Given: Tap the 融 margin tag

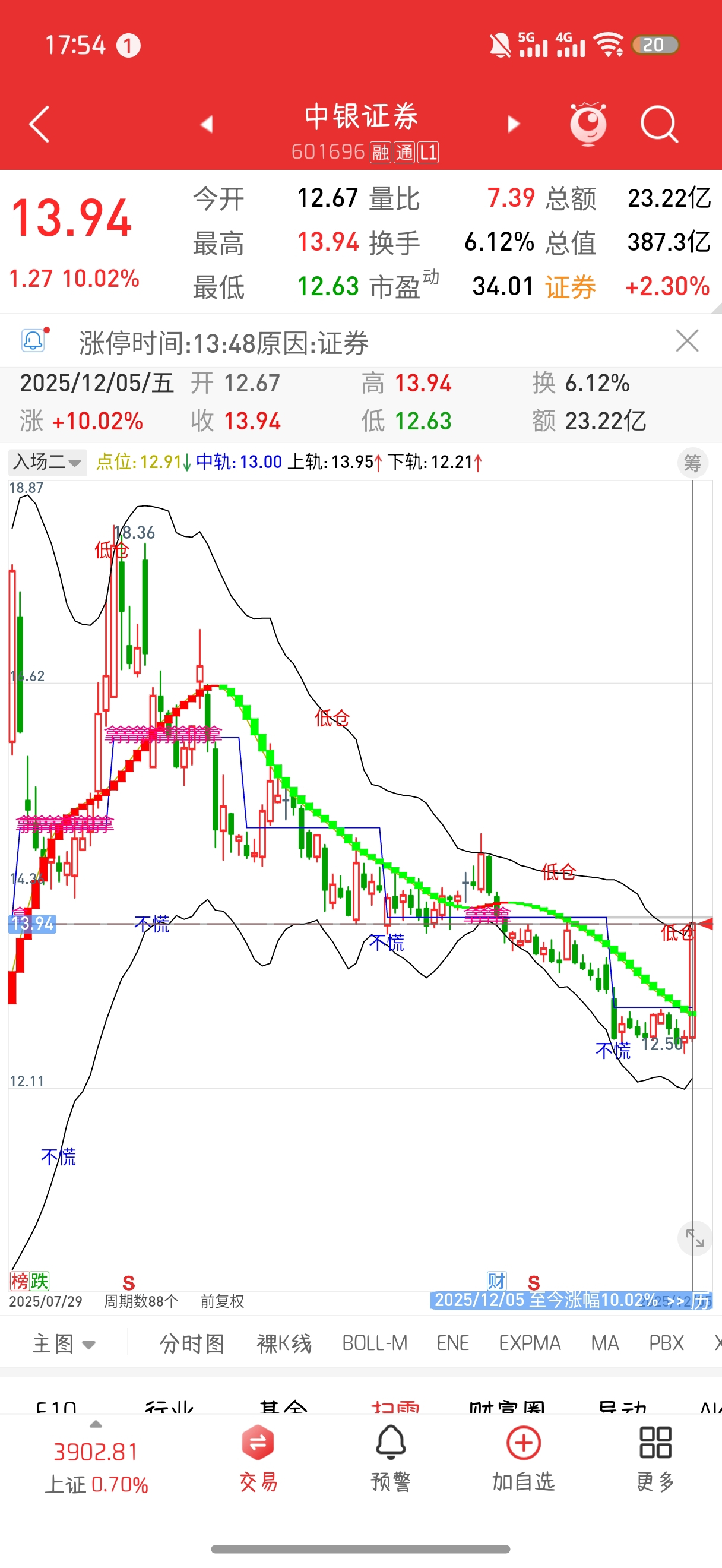Looking at the screenshot, I should (x=381, y=152).
